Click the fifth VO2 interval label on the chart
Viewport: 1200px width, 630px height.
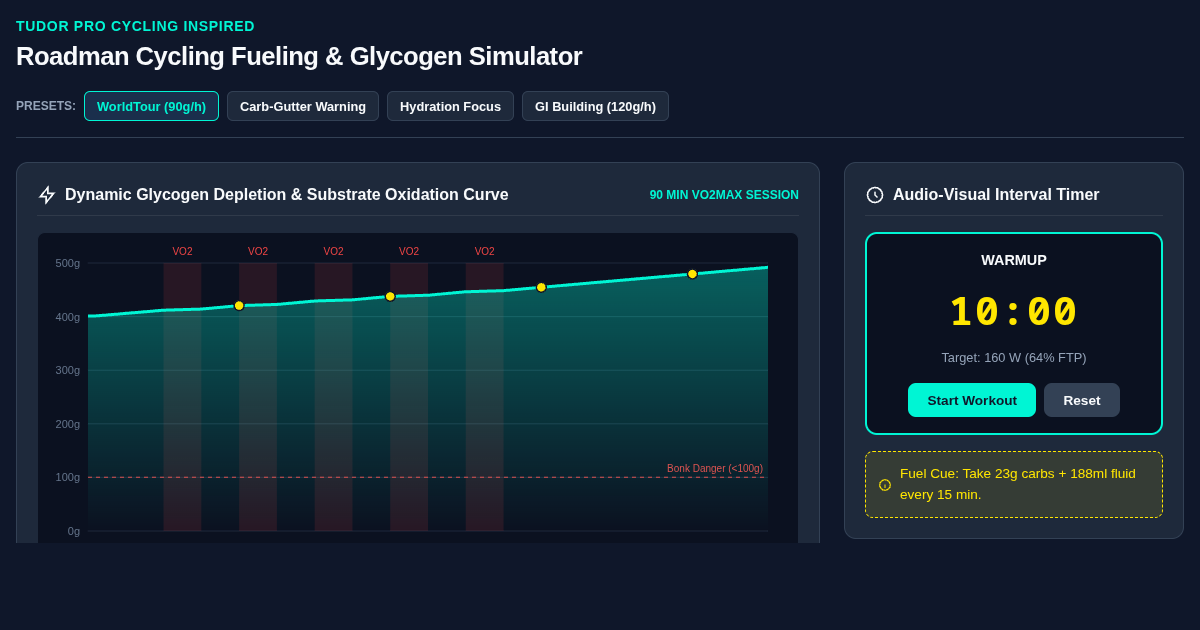[x=484, y=252]
